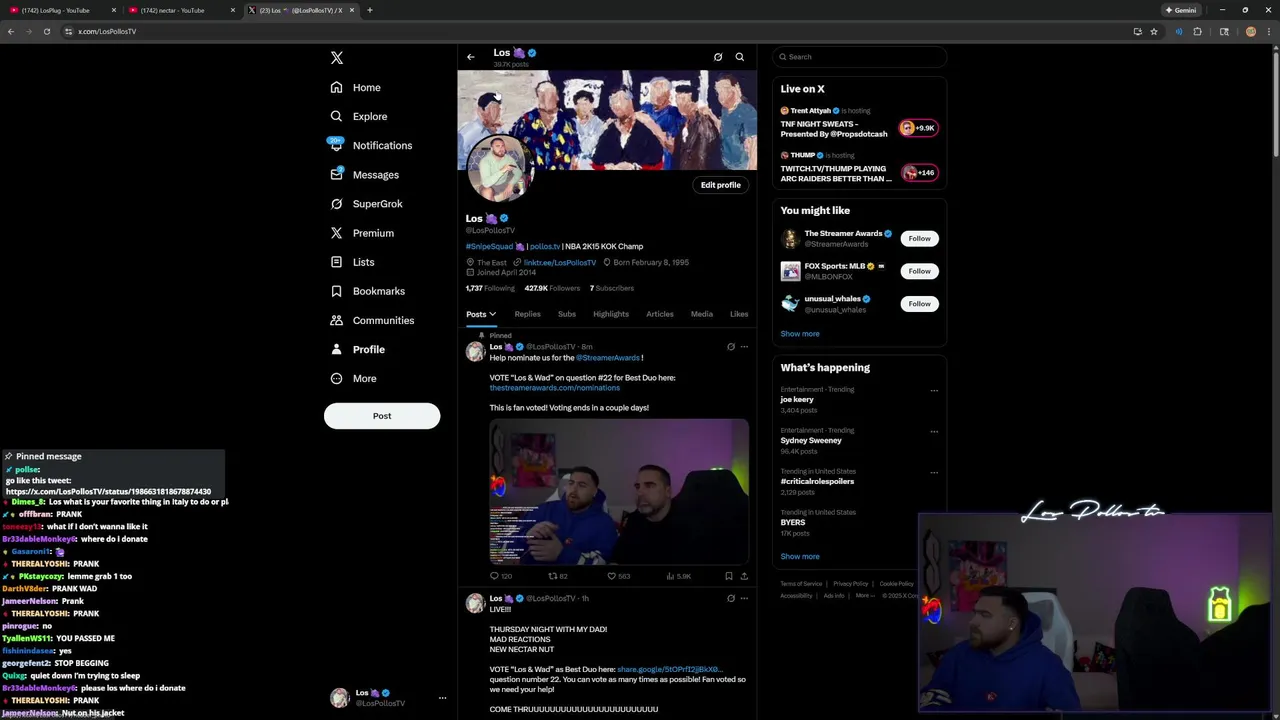
Task: Click the Grok icon in profile header
Action: (718, 57)
